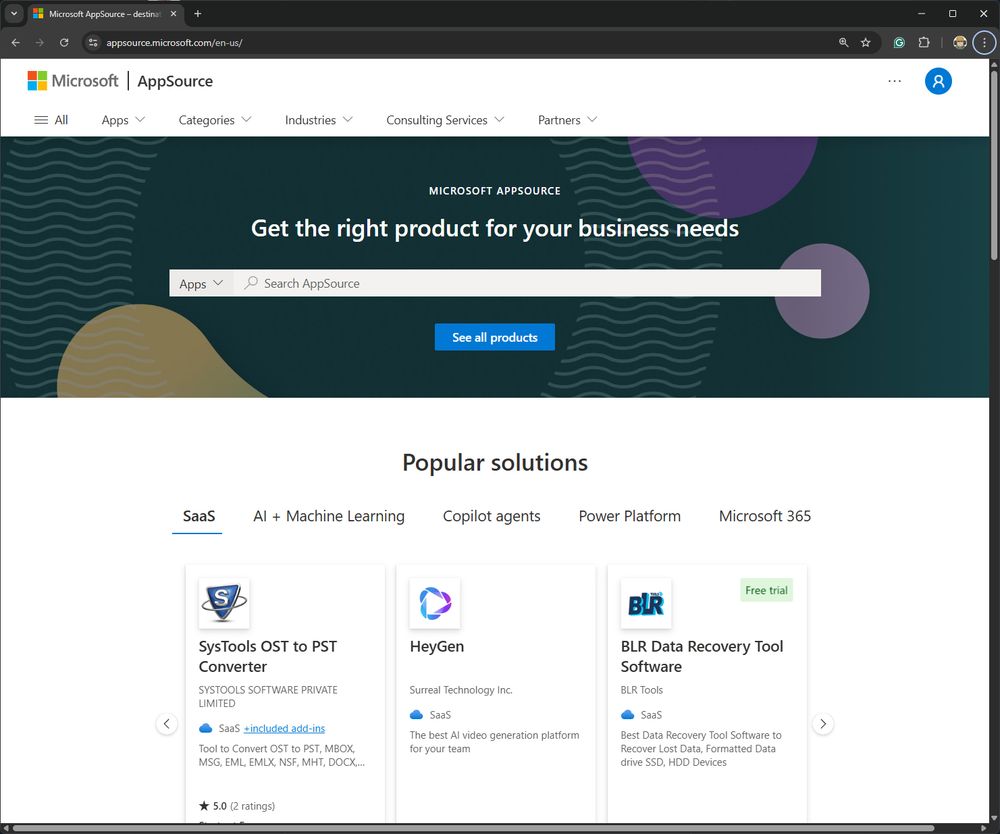Go to next popular solutions carousel slide
The height and width of the screenshot is (834, 1000).
[823, 724]
